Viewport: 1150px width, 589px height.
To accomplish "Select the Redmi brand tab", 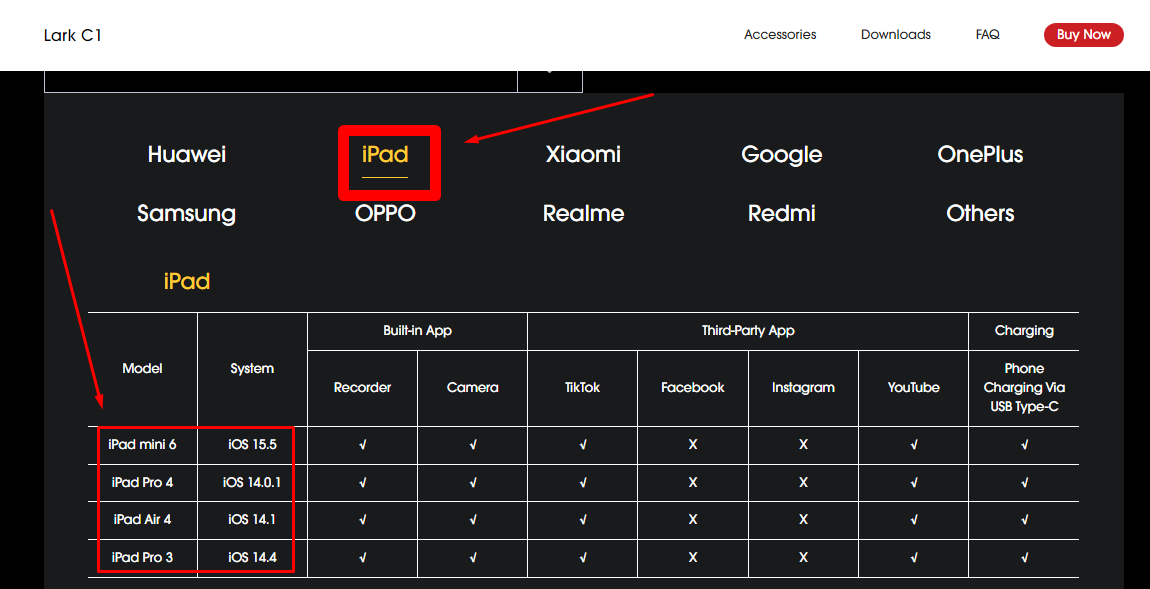I will (x=781, y=213).
